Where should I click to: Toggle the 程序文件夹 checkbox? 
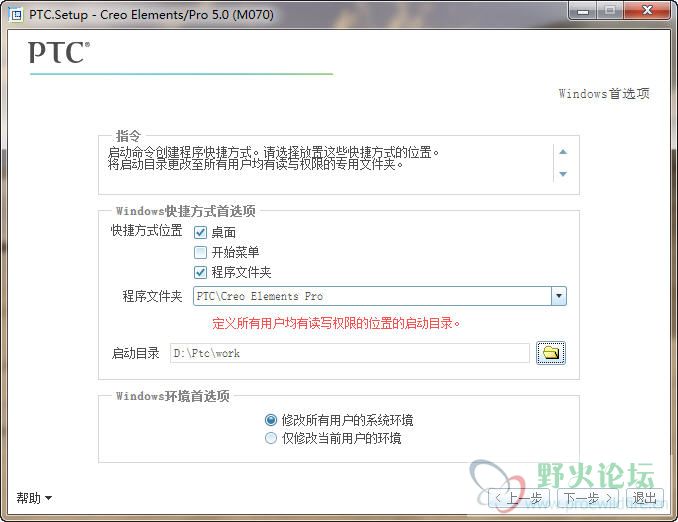click(200, 272)
